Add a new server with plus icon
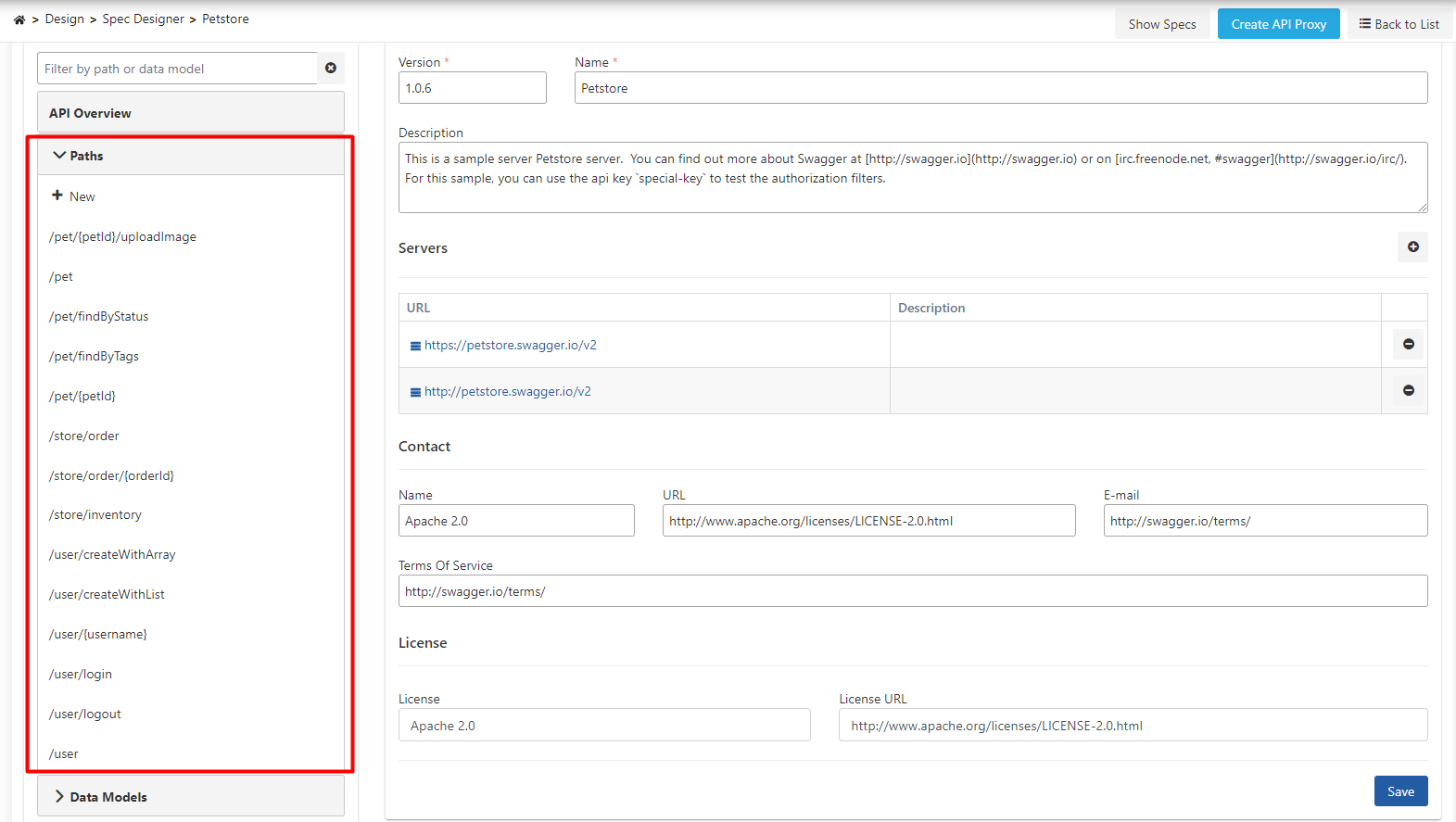This screenshot has width=1456, height=822. point(1412,247)
